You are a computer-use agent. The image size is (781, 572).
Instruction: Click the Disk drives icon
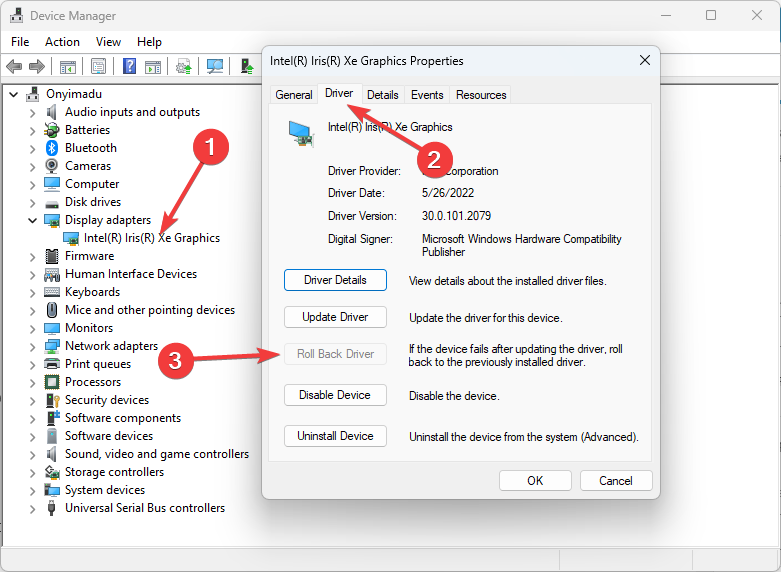point(52,203)
